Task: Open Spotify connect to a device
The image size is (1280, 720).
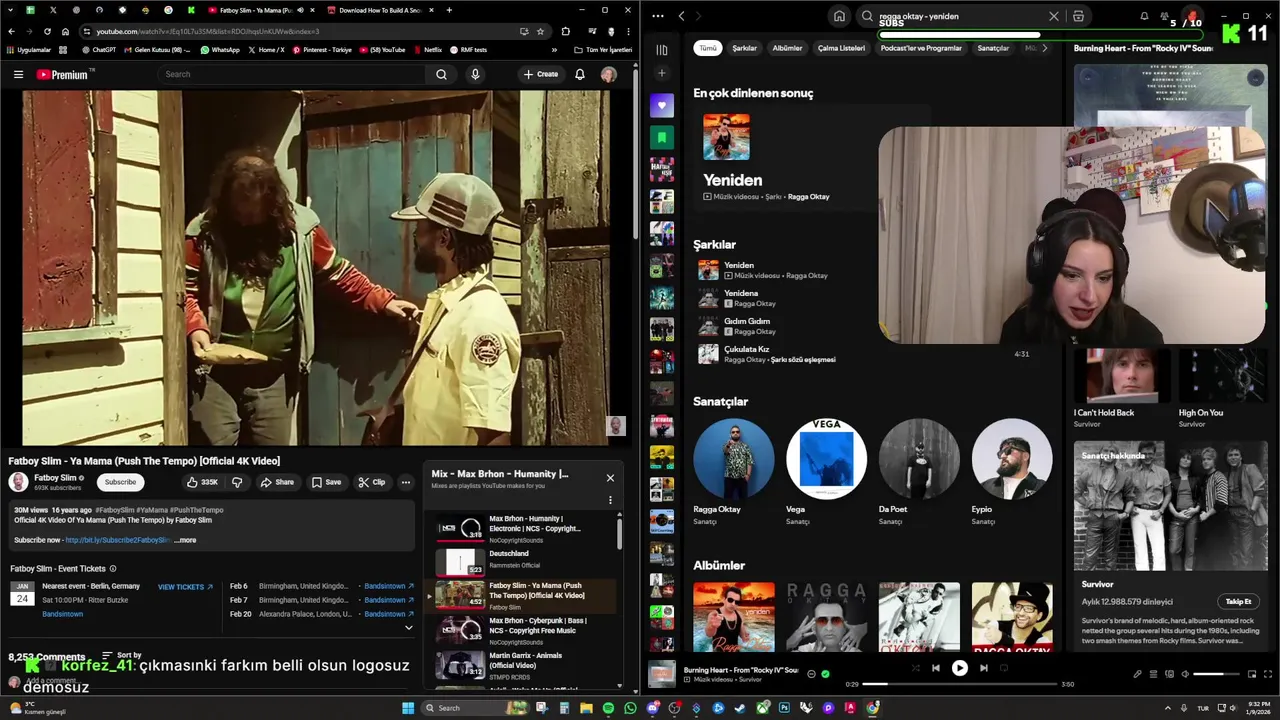Action: (x=1169, y=674)
